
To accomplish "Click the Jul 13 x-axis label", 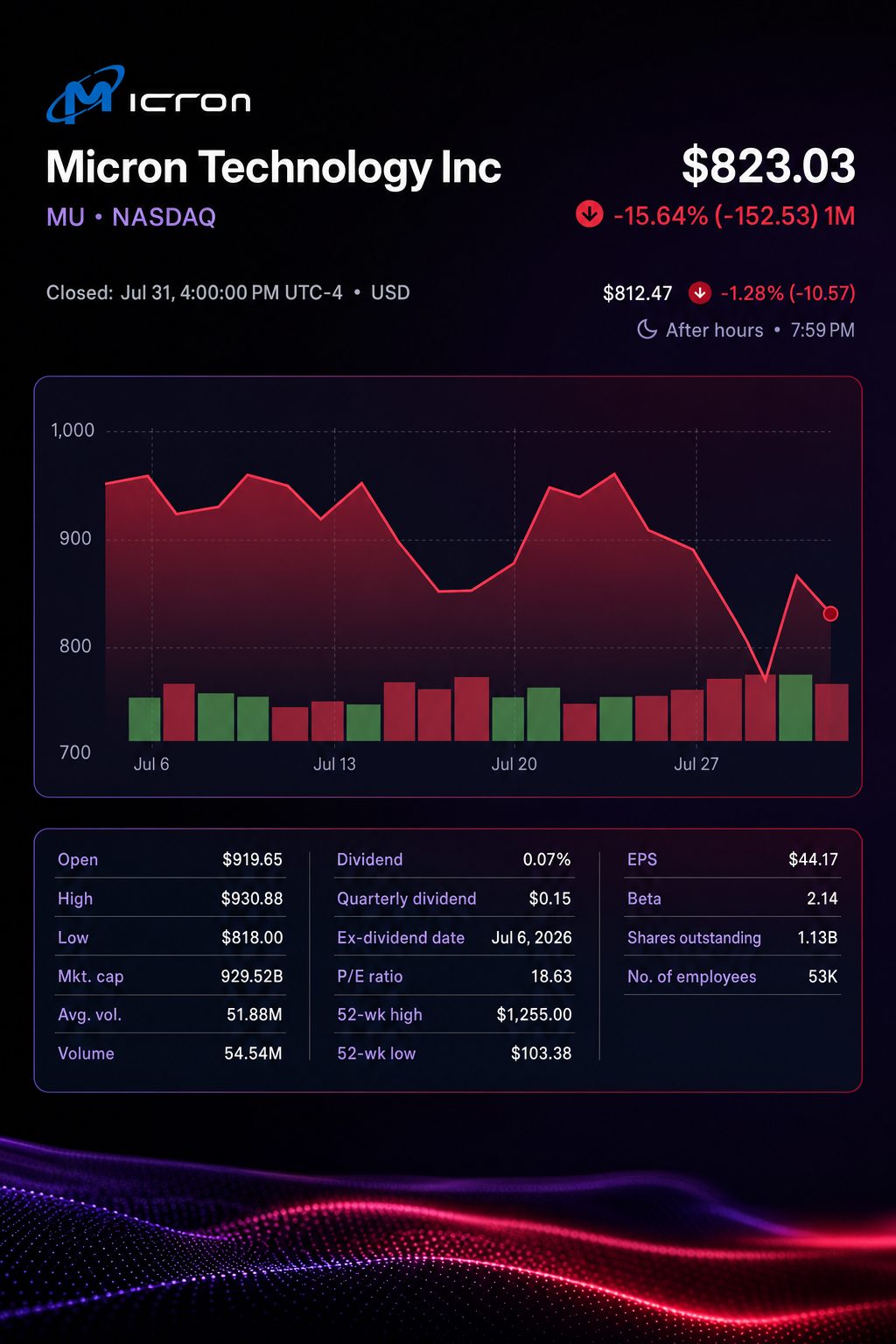I will tap(334, 764).
